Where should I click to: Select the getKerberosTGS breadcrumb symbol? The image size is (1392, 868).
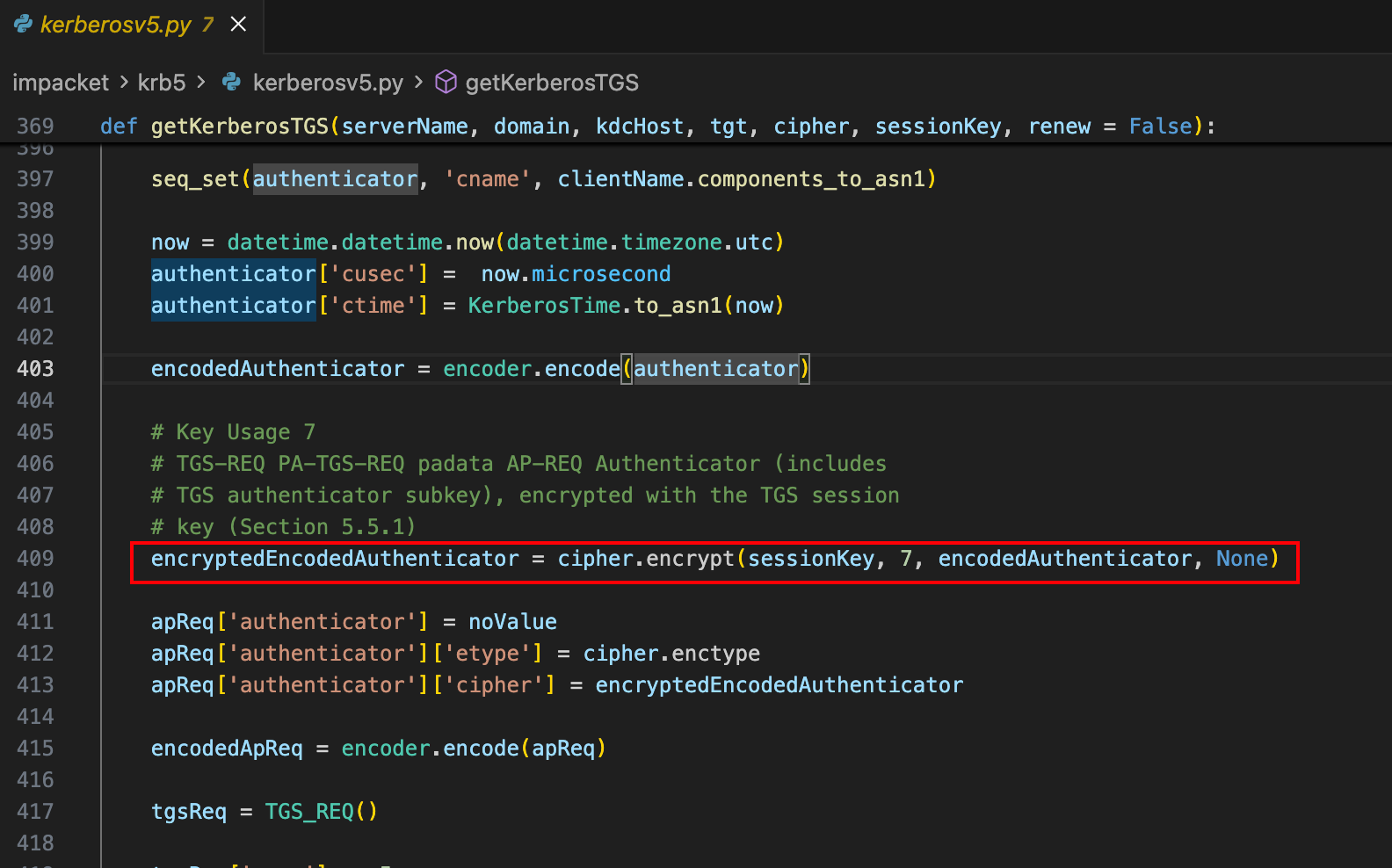(x=552, y=83)
